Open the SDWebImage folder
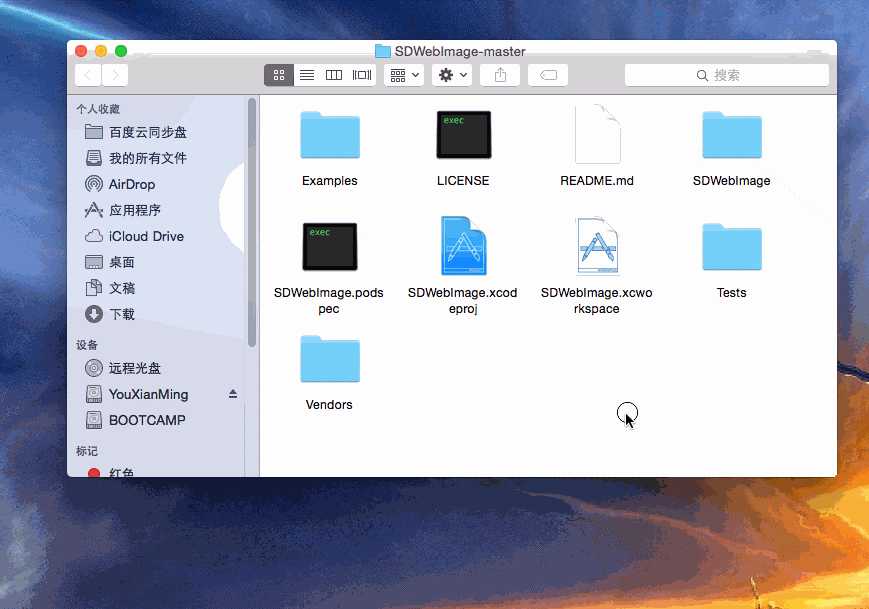The height and width of the screenshot is (609, 869). [x=732, y=135]
